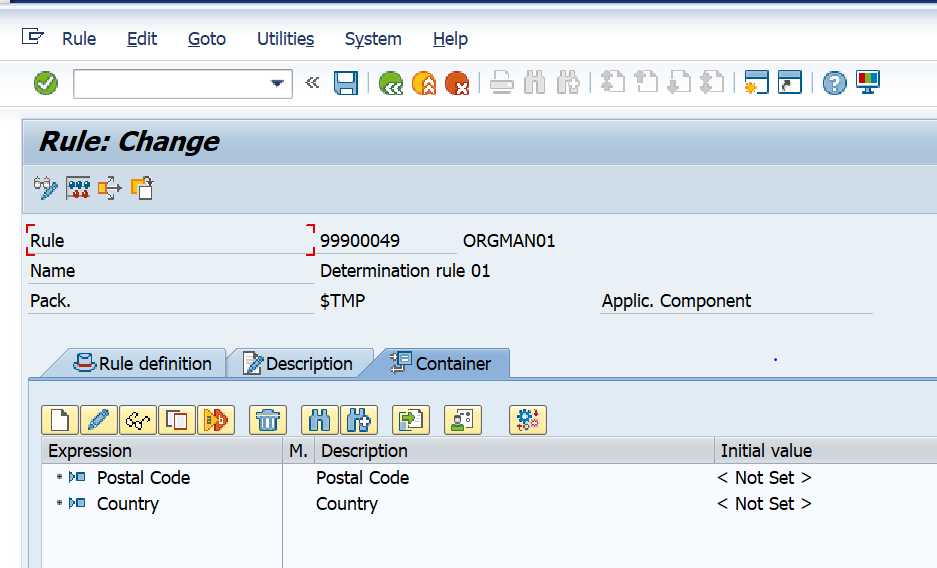Screen dimensions: 937x568
Task: Click the Description column header
Action: pos(515,451)
